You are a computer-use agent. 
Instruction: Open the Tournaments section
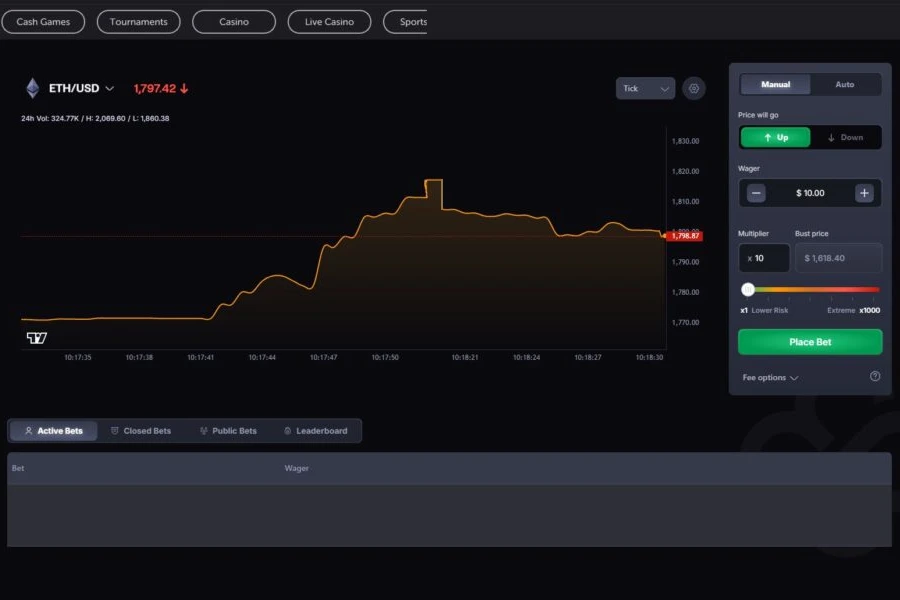[x=138, y=20]
